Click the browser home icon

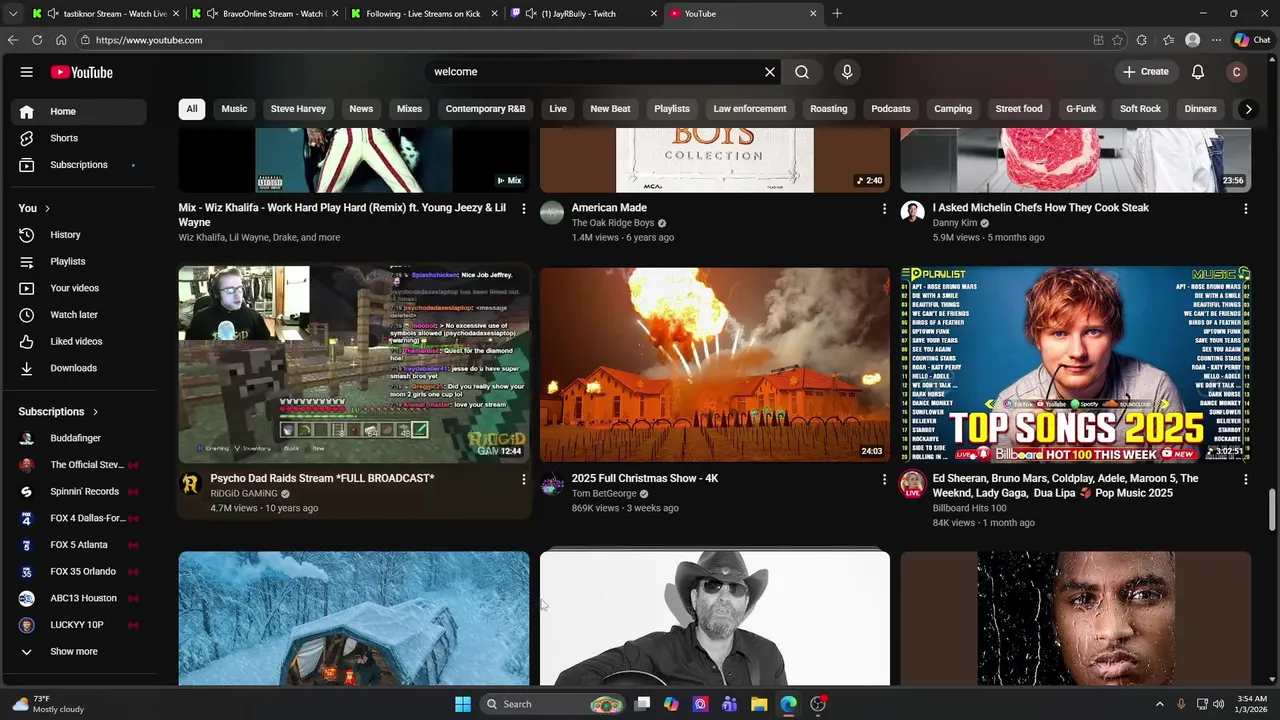tap(61, 40)
